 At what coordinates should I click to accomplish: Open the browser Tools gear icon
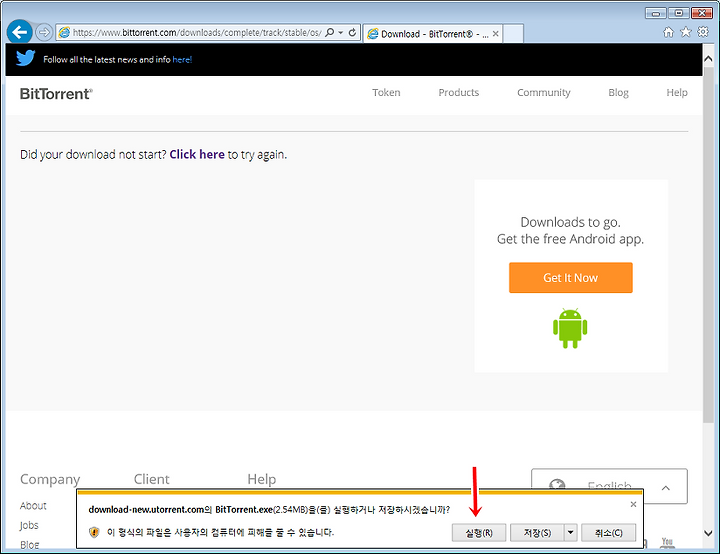[x=703, y=32]
